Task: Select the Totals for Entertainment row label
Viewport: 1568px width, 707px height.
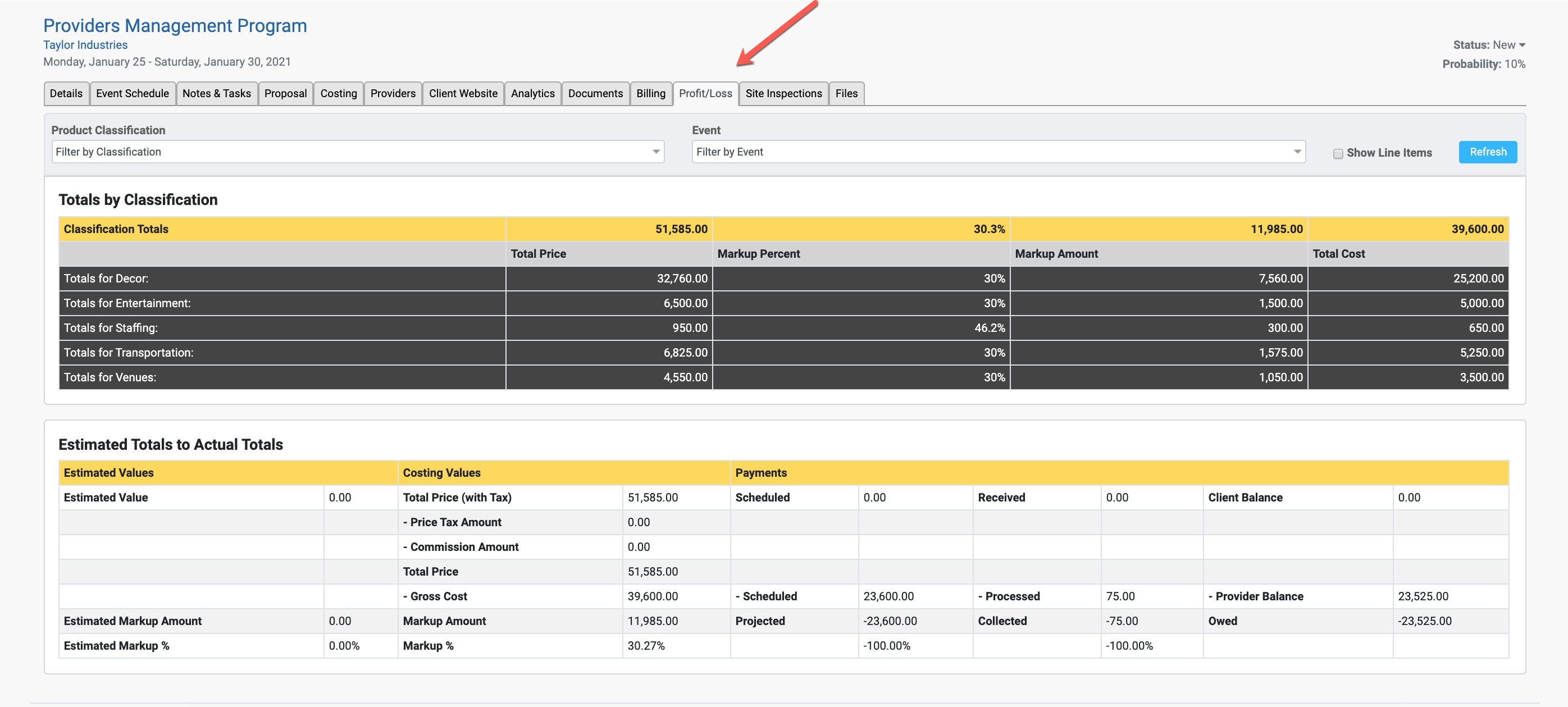Action: 127,304
